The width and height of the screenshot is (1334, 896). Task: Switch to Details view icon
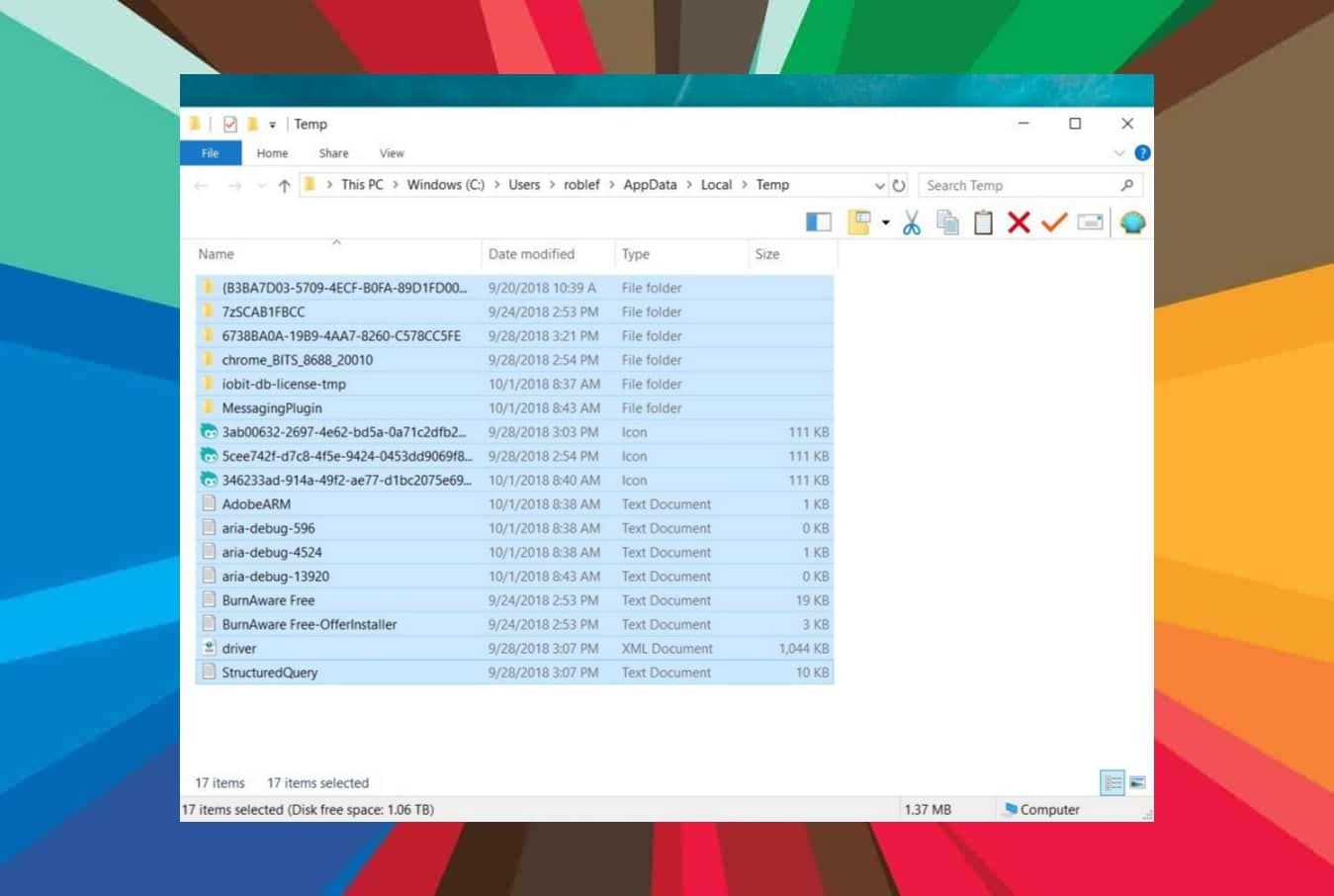click(x=1112, y=782)
